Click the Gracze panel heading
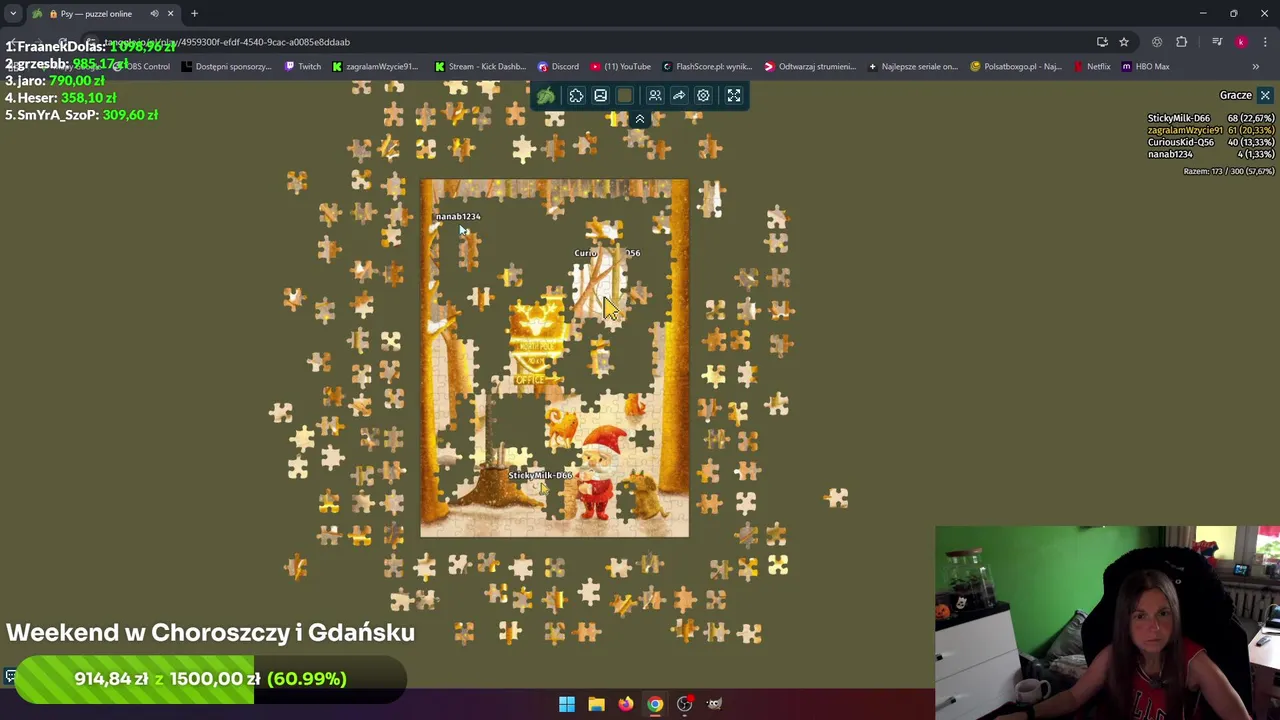This screenshot has height=720, width=1280. click(1235, 95)
